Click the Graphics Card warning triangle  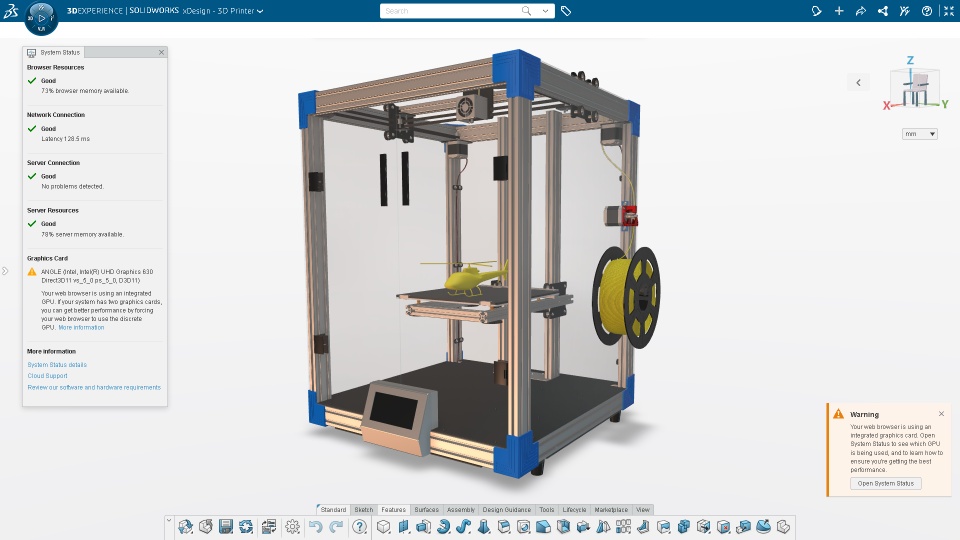coord(32,272)
